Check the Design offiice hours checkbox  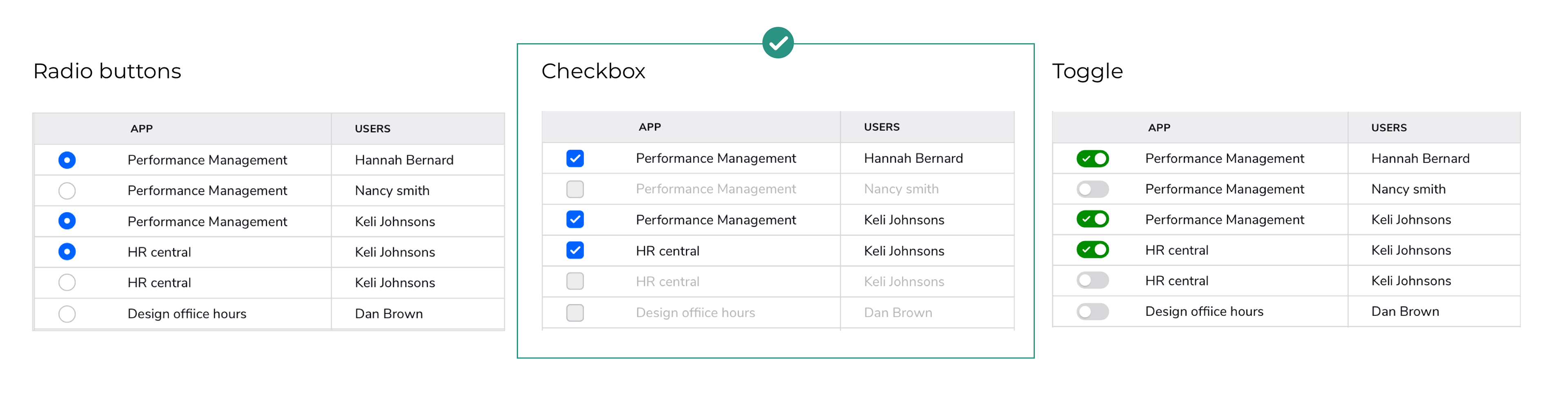click(575, 312)
